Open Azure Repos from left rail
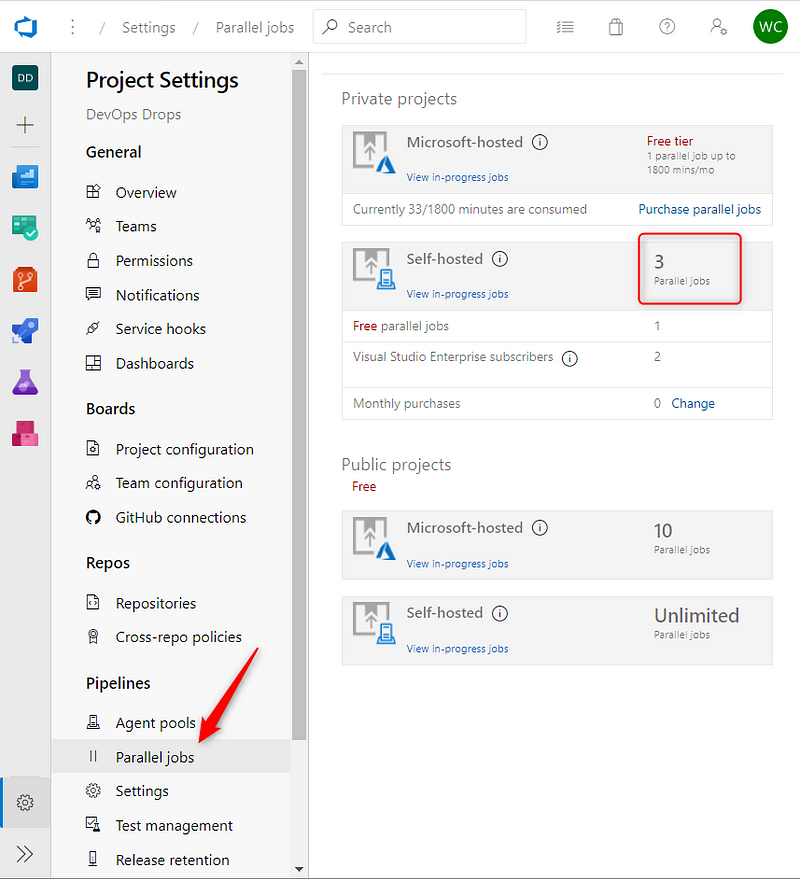 [25, 279]
